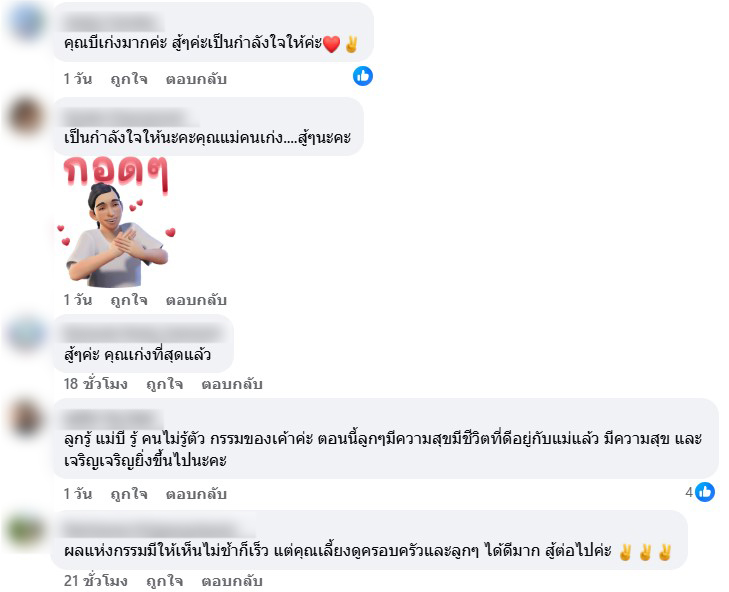Image resolution: width=729 pixels, height=592 pixels.
Task: Click ตอบกลับ under the first comment
Action: coord(196,79)
